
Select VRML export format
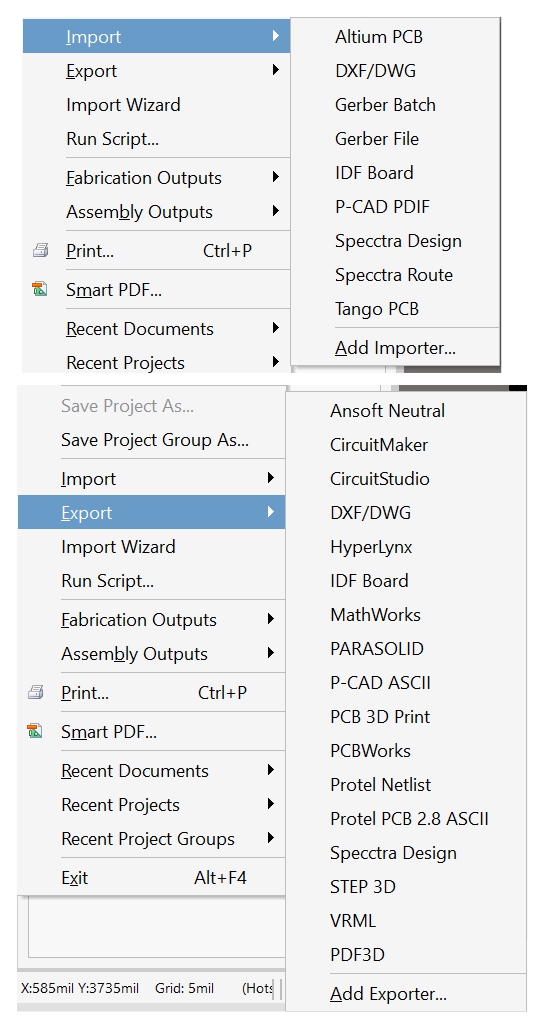pyautogui.click(x=353, y=921)
